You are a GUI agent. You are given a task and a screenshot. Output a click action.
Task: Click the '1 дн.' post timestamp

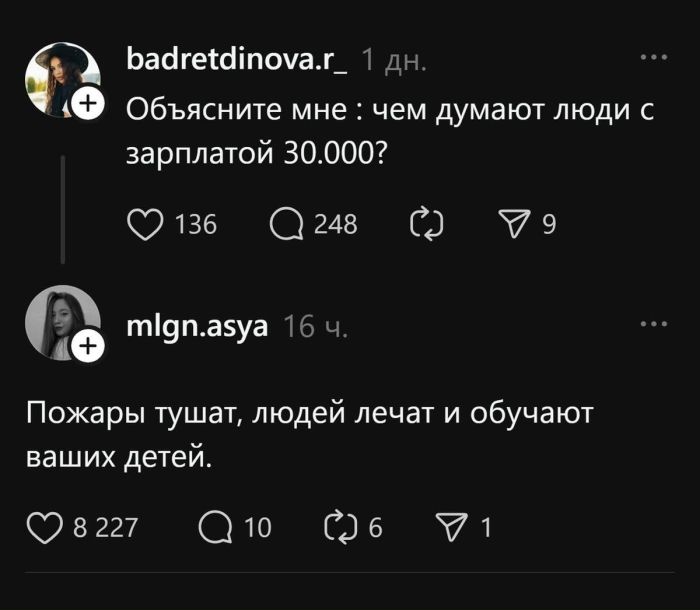(393, 62)
